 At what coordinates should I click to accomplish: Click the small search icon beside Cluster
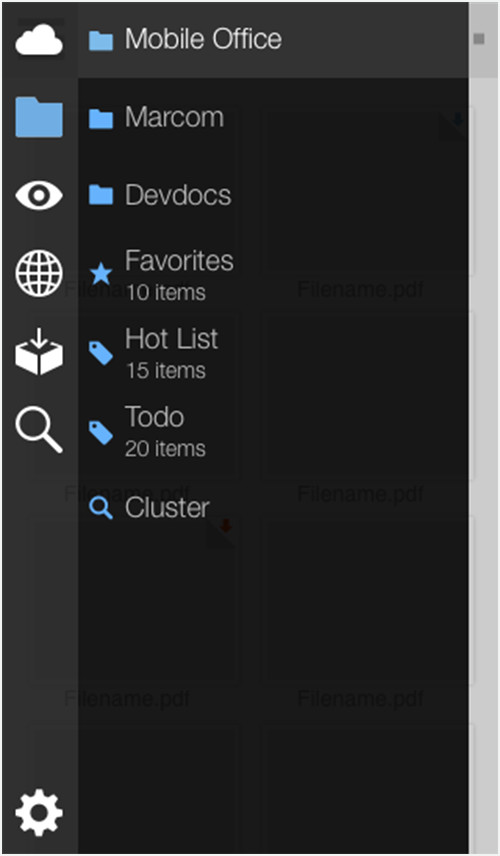click(x=101, y=509)
